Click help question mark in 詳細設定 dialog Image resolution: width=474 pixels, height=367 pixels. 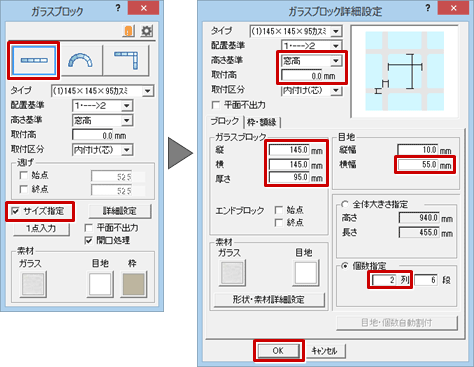pyautogui.click(x=428, y=8)
